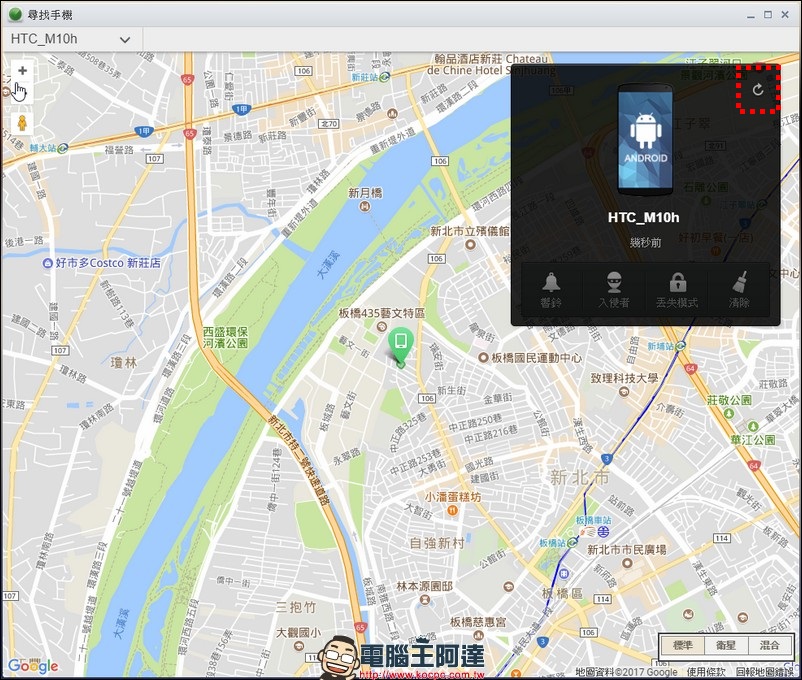Wipe device with the 清除 broom icon
802x680 pixels.
coord(739,290)
